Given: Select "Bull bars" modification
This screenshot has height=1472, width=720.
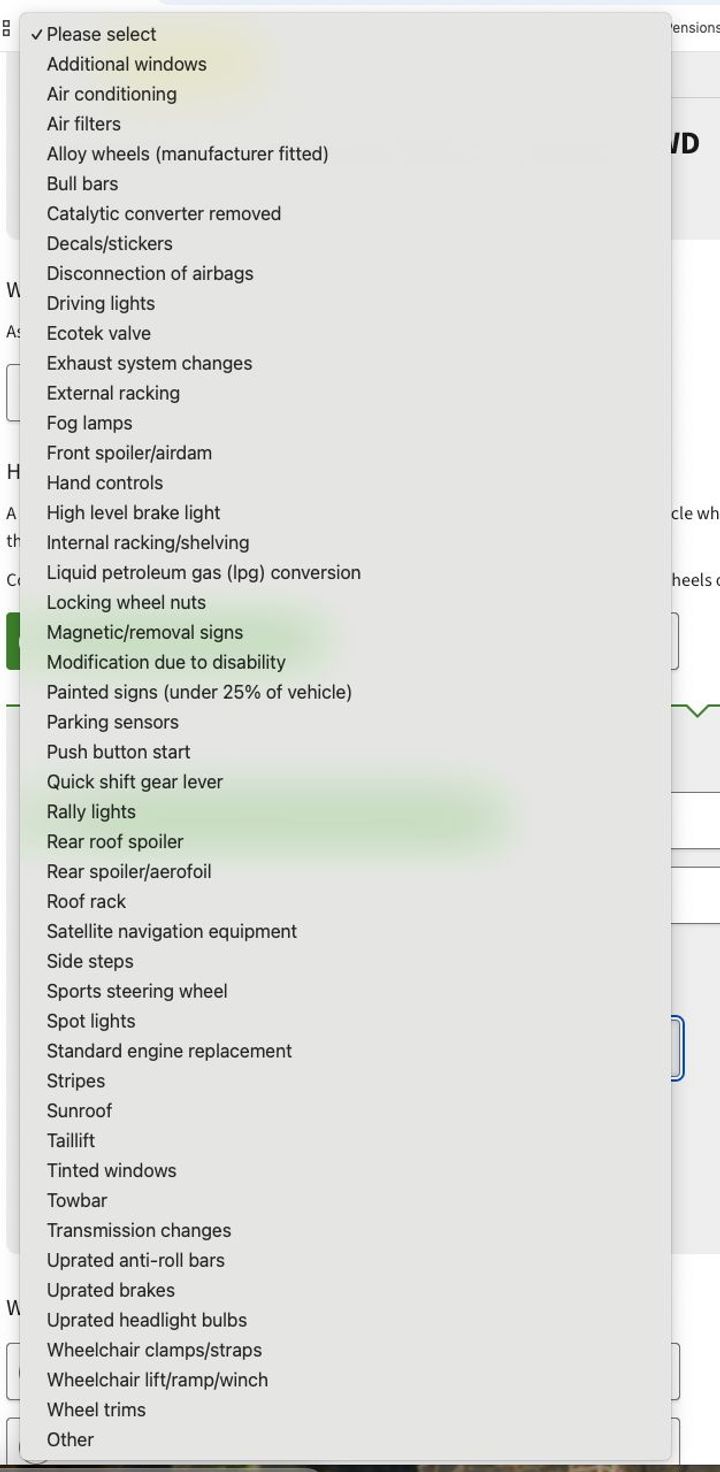Looking at the screenshot, I should click(82, 184).
